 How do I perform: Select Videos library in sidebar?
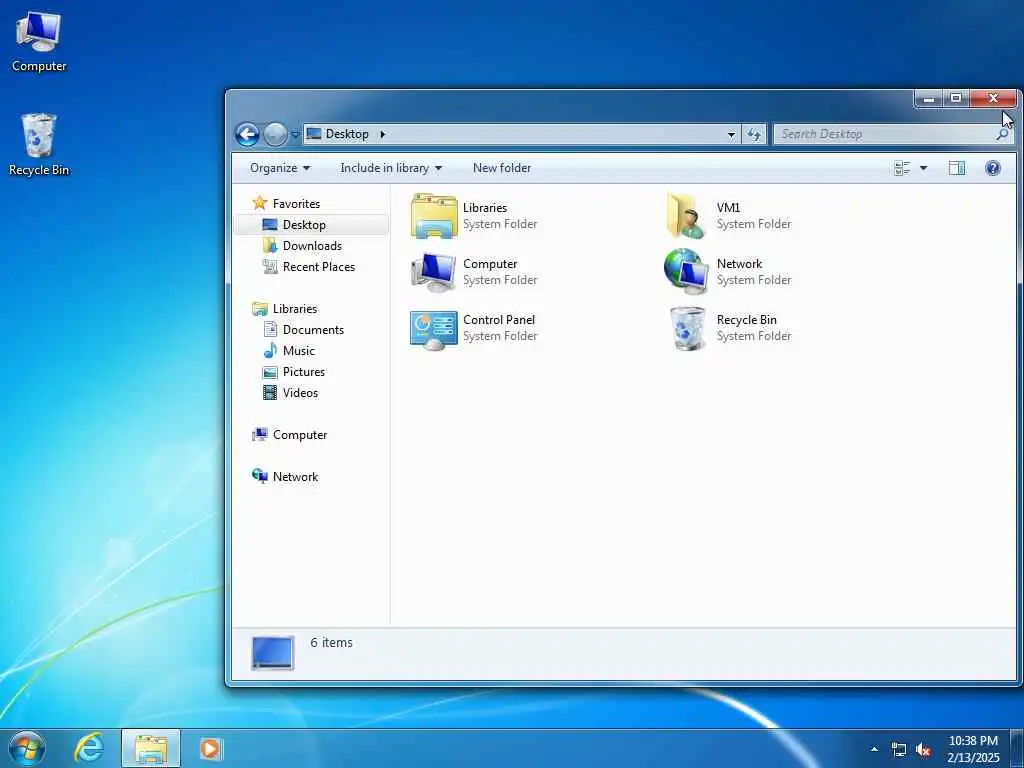(x=300, y=392)
